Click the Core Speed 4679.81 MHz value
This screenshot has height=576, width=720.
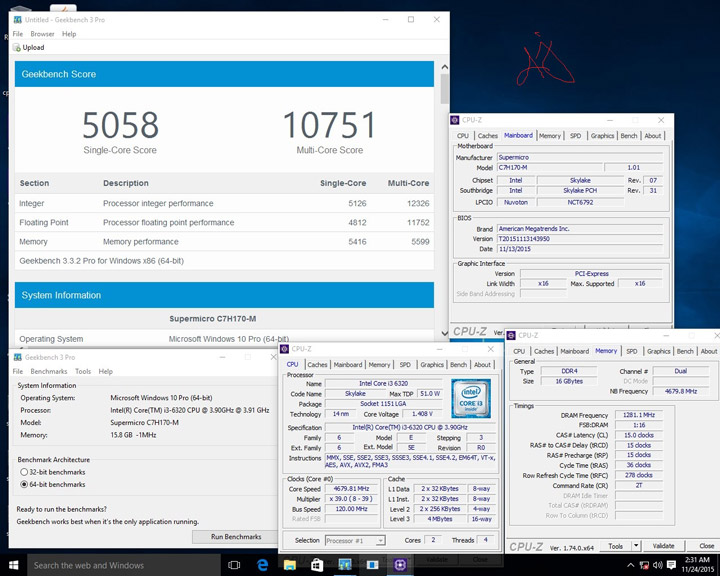tap(351, 489)
